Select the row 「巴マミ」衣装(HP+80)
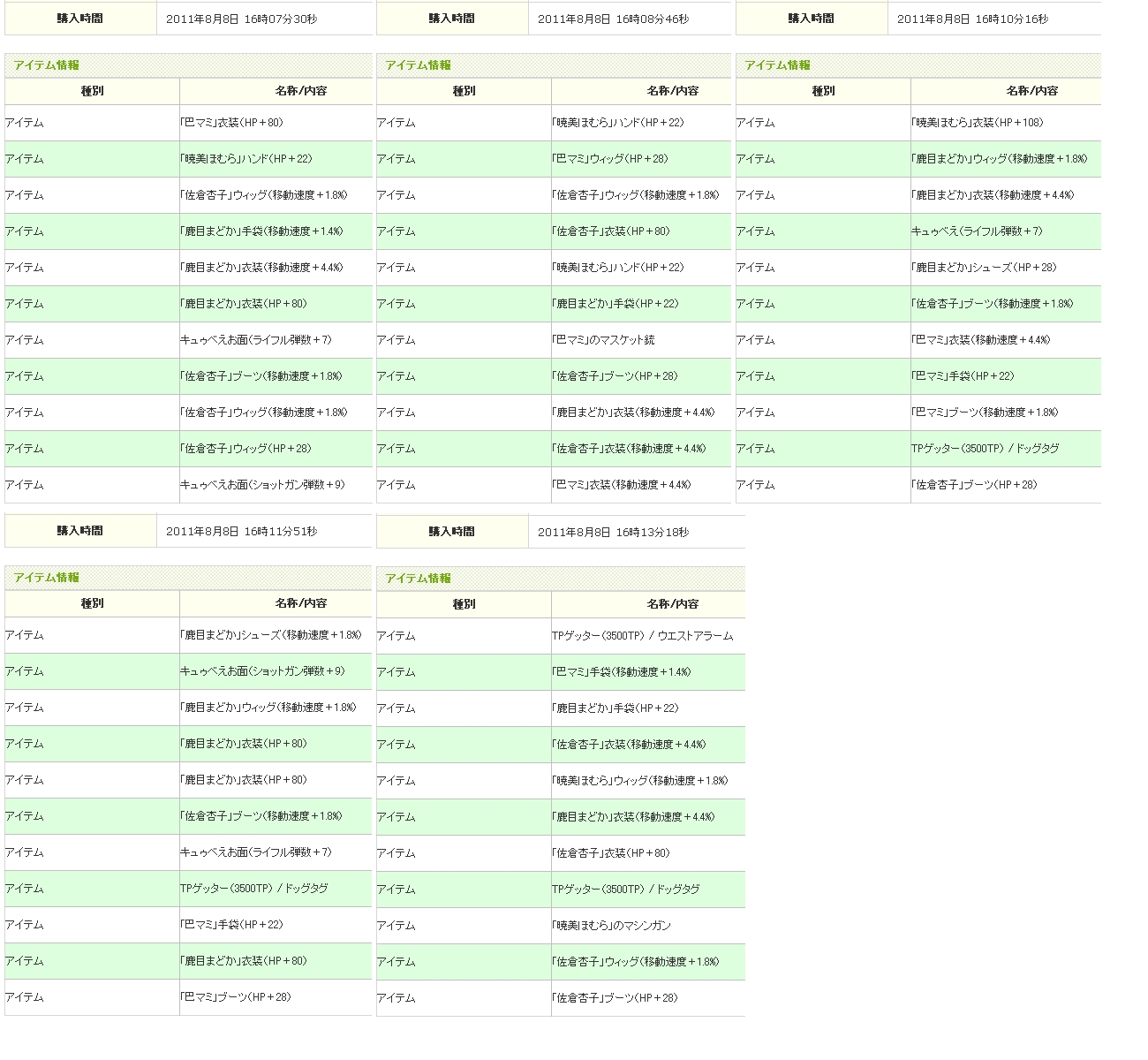The width and height of the screenshot is (1148, 1060). (188, 123)
